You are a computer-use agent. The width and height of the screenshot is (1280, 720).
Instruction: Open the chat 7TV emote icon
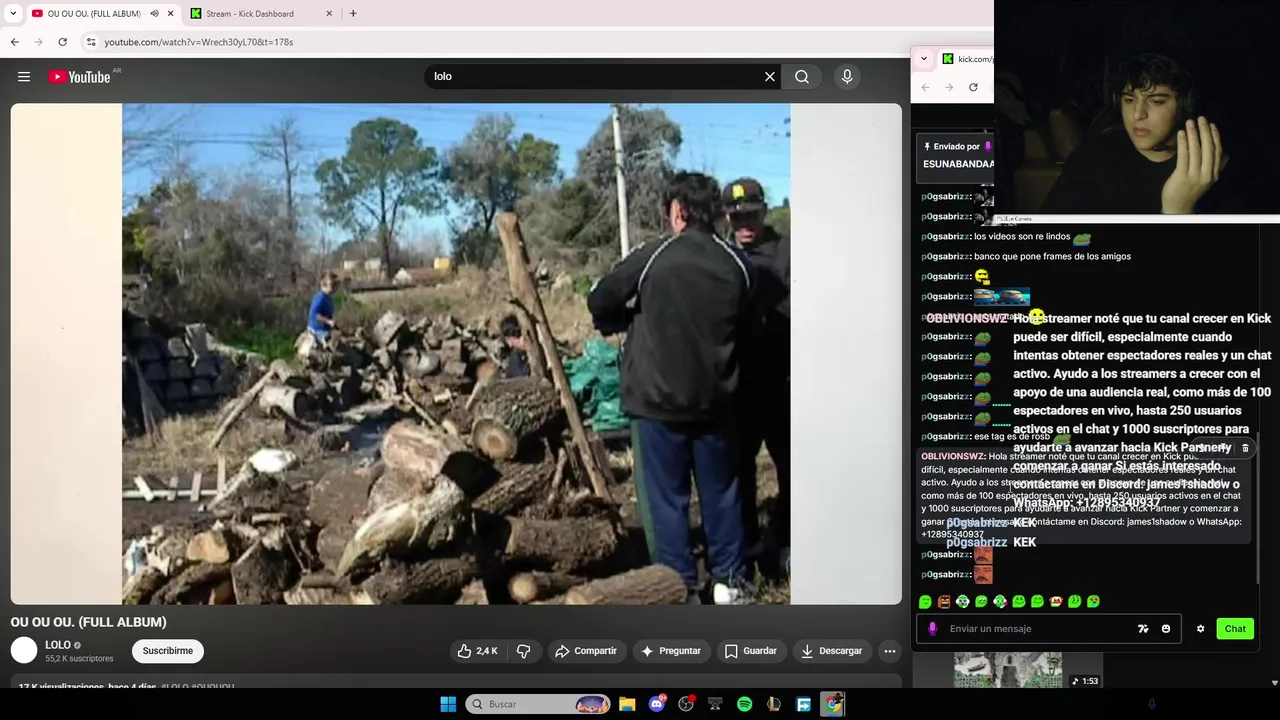[x=1143, y=629]
